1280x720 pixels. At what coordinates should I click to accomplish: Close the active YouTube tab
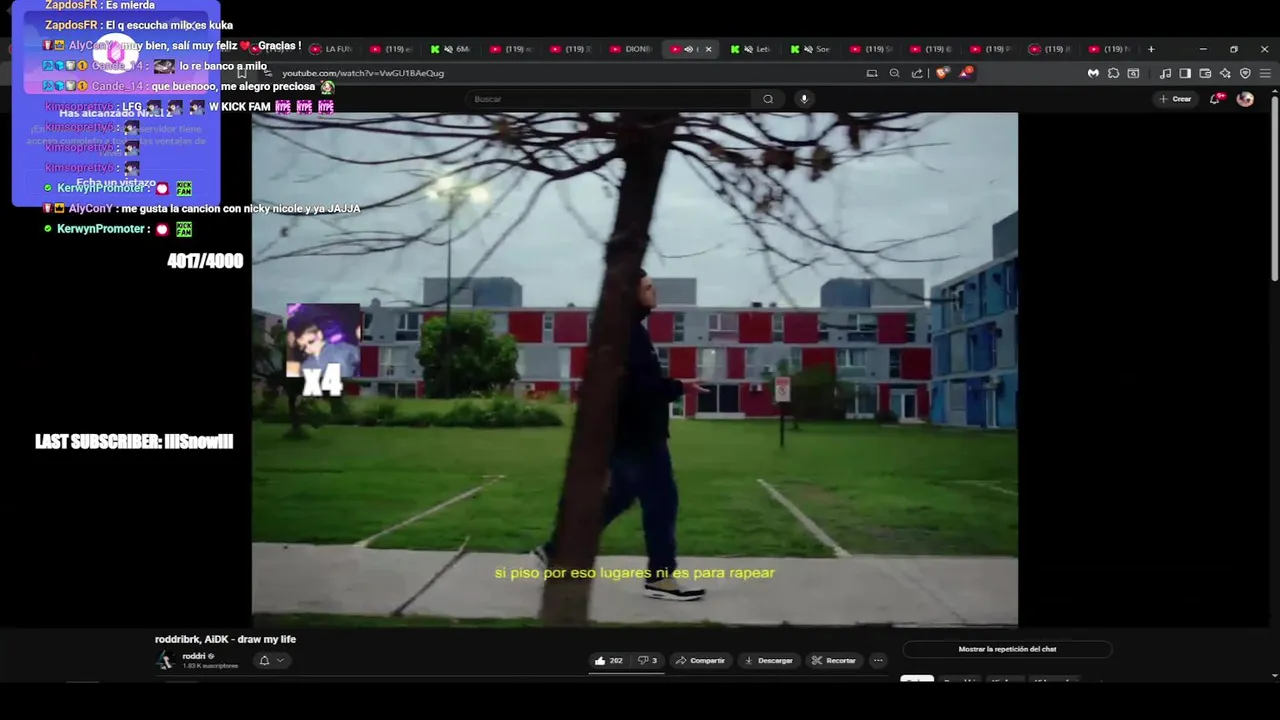[x=709, y=49]
